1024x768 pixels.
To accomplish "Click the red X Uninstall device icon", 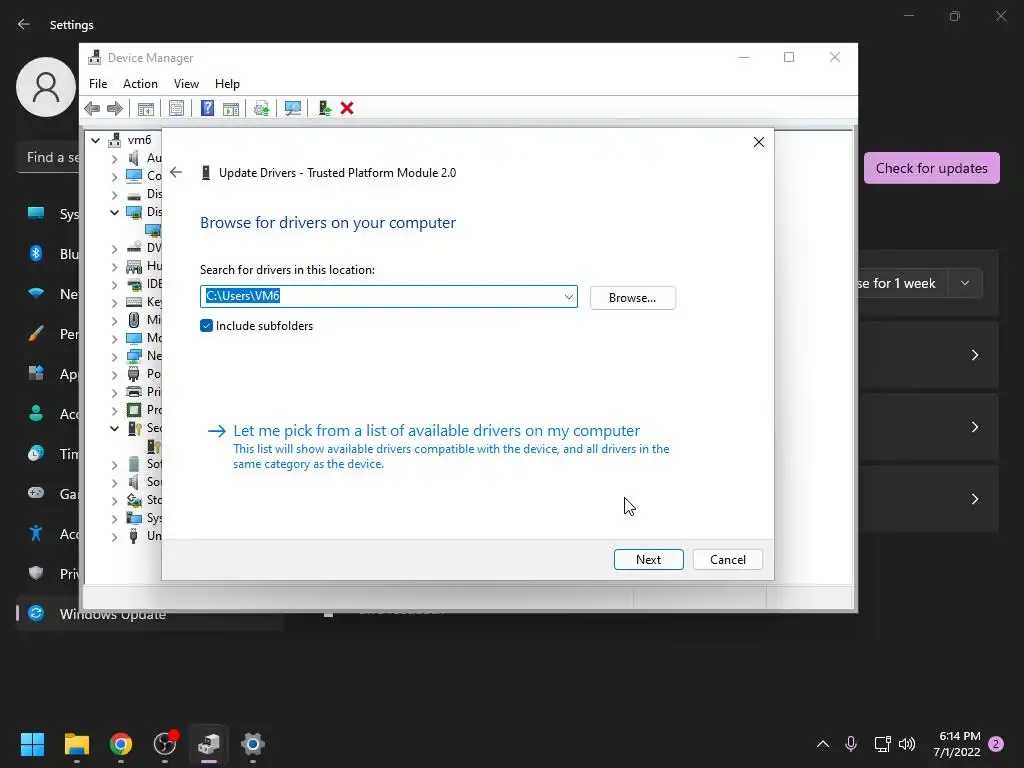I will (347, 108).
